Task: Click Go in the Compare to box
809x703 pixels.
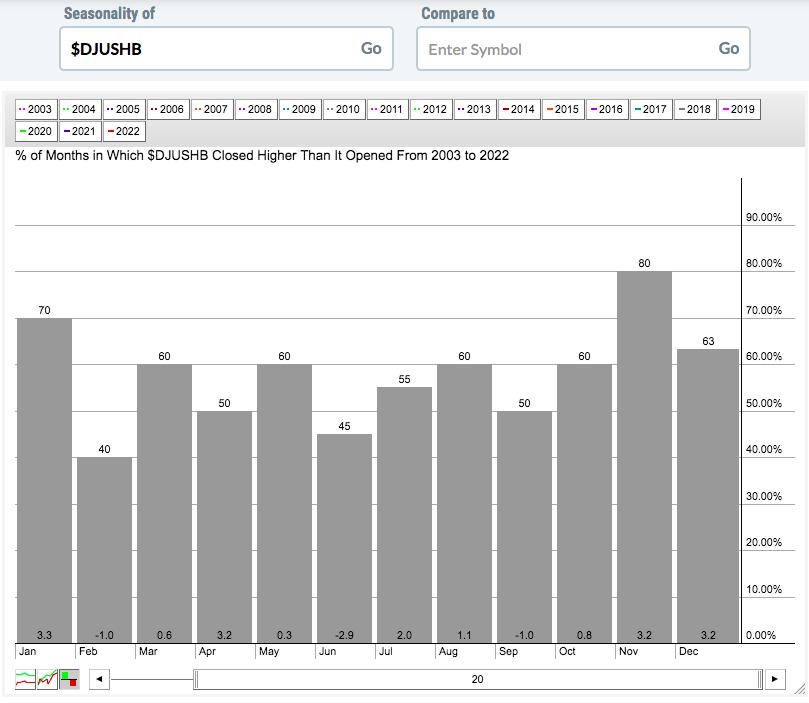Action: [x=728, y=48]
